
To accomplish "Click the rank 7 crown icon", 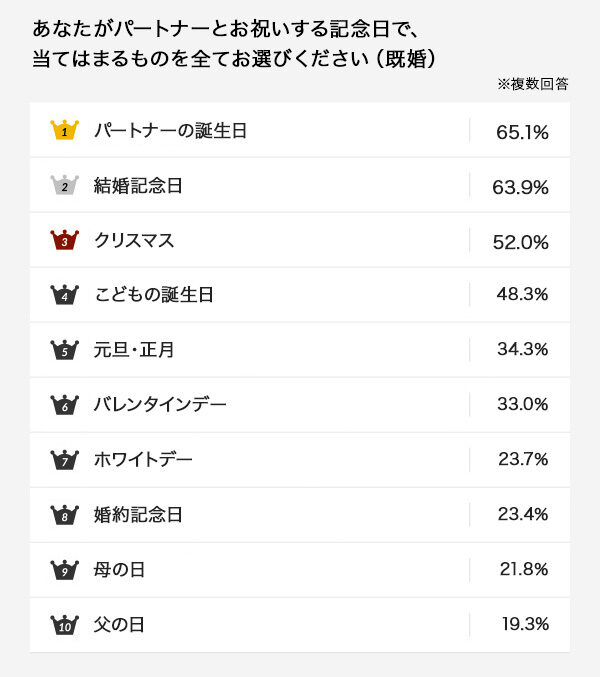I will (x=64, y=460).
